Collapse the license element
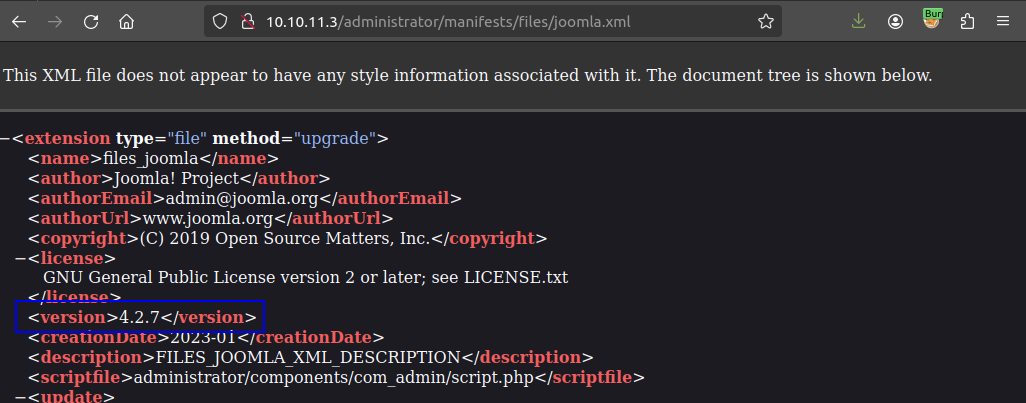The width and height of the screenshot is (1026, 403). tap(21, 258)
